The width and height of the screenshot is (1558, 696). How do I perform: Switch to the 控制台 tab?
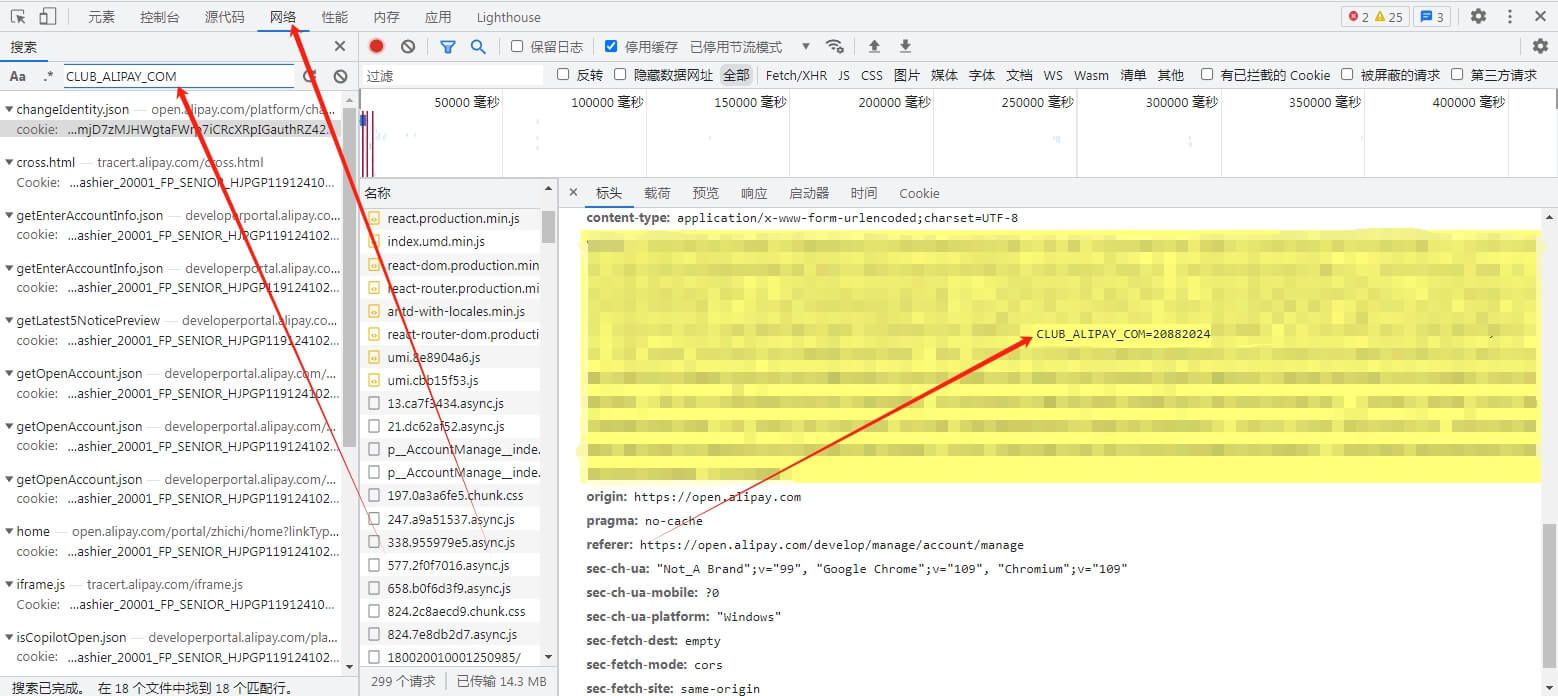point(160,17)
